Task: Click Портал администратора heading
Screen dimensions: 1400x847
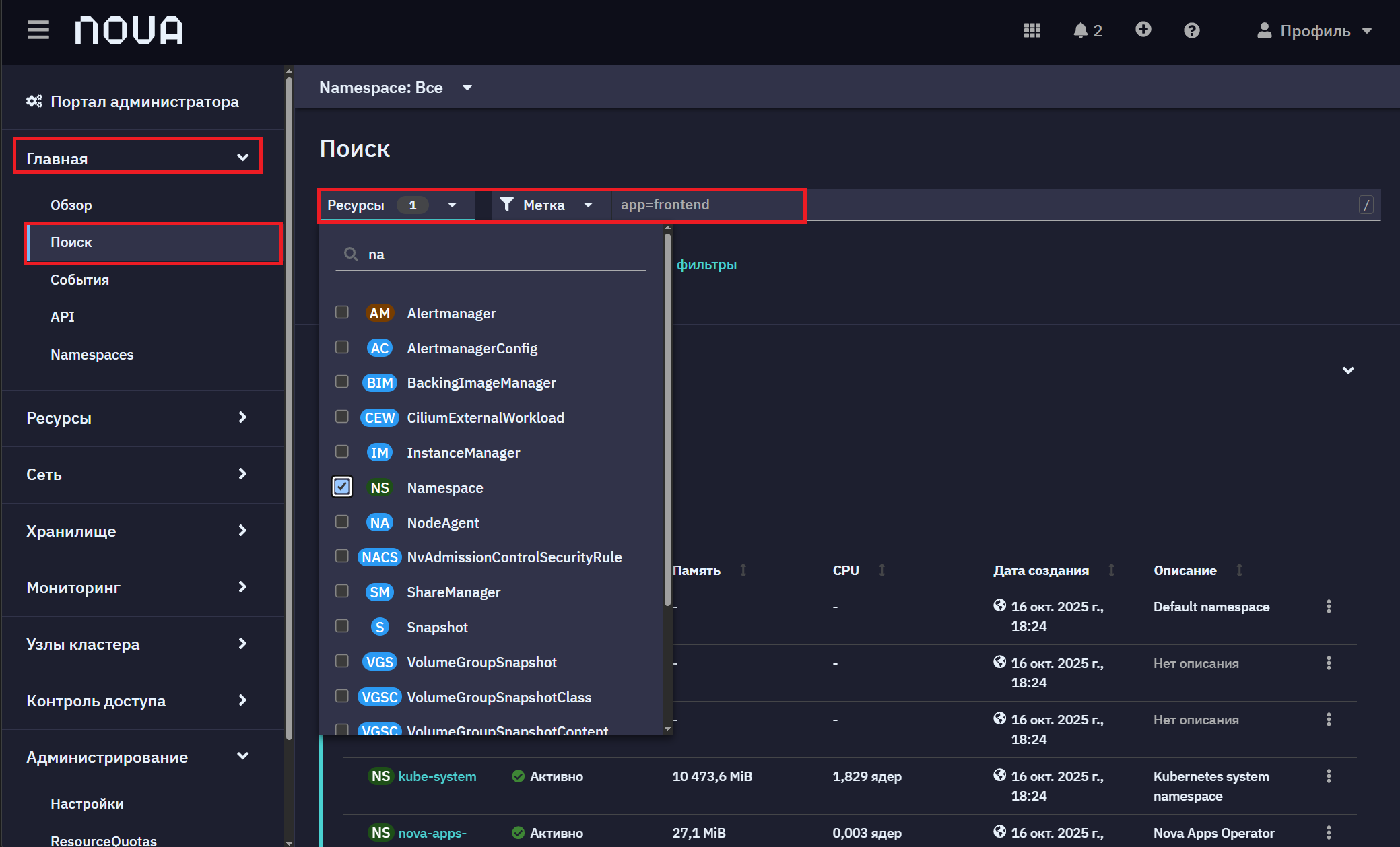Action: coord(145,102)
